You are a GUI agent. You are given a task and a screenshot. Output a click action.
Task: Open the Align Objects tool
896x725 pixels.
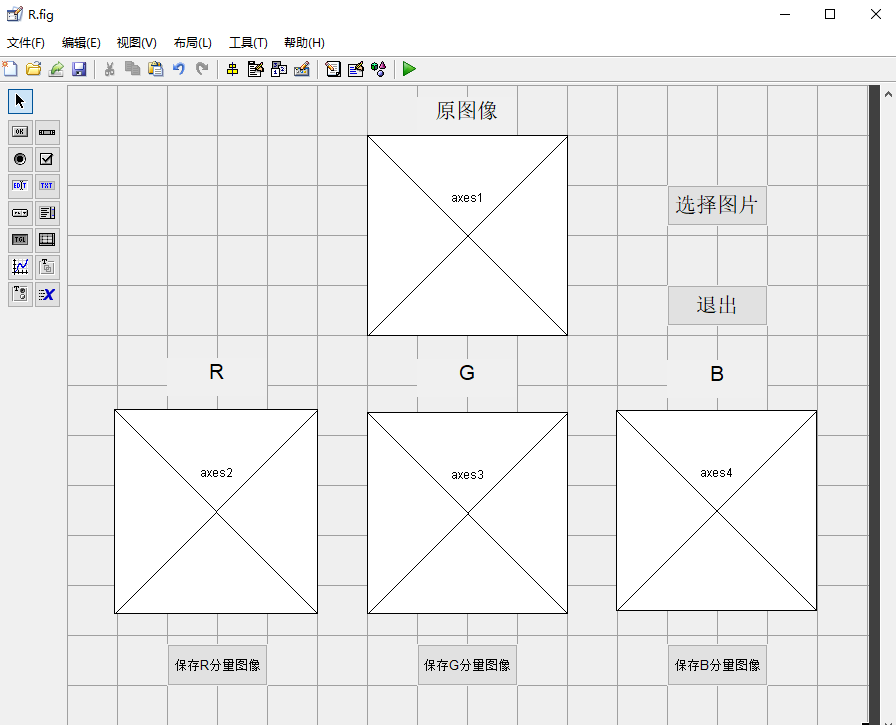point(231,69)
